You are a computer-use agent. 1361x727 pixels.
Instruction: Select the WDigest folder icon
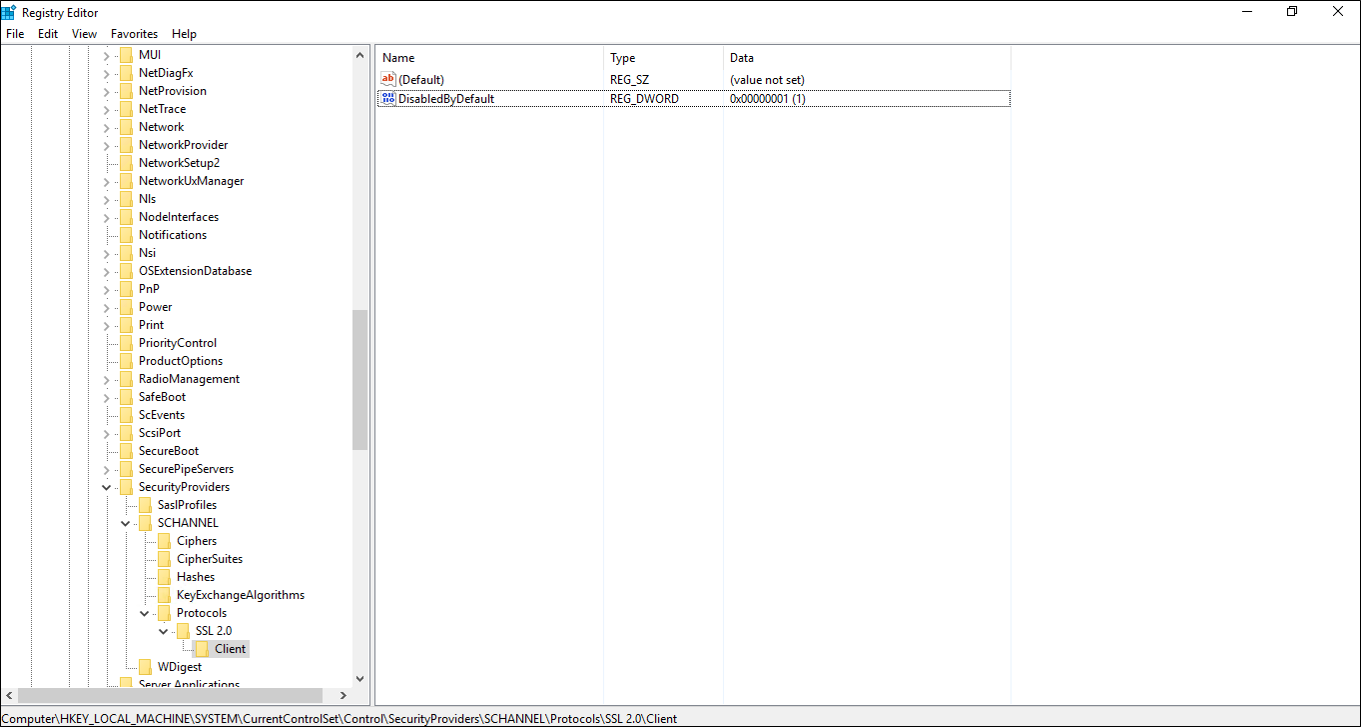[x=146, y=666]
